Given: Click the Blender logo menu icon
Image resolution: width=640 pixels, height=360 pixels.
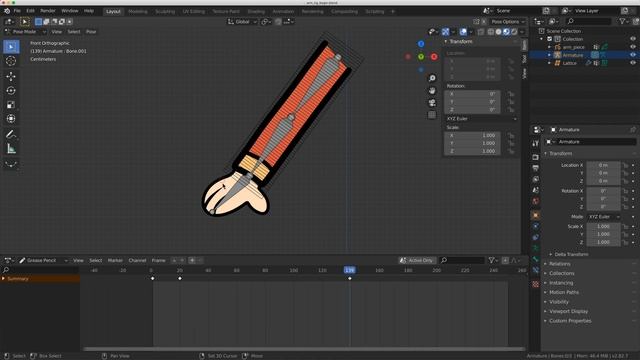Looking at the screenshot, I should point(7,11).
